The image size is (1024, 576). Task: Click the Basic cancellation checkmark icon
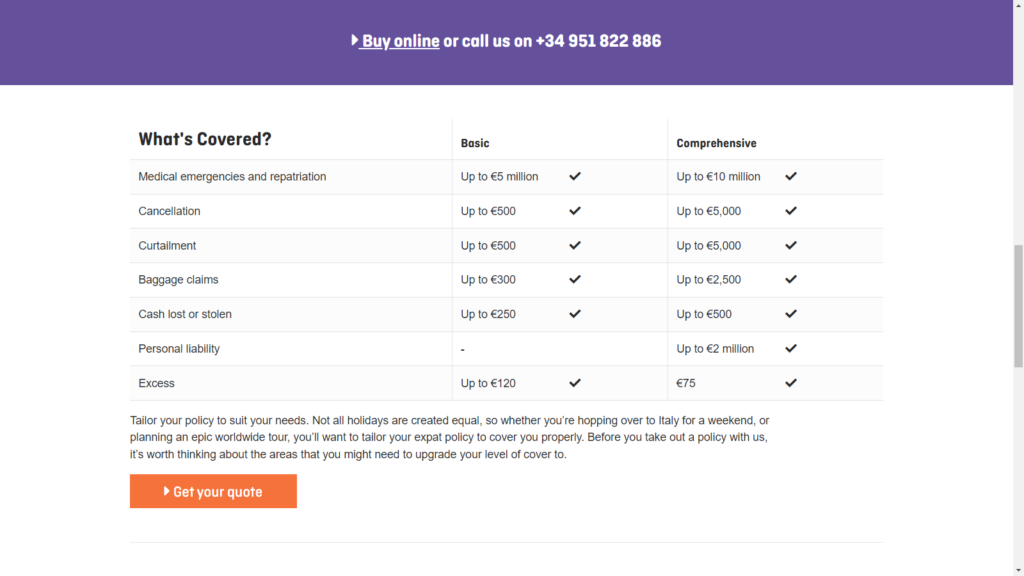(x=575, y=211)
